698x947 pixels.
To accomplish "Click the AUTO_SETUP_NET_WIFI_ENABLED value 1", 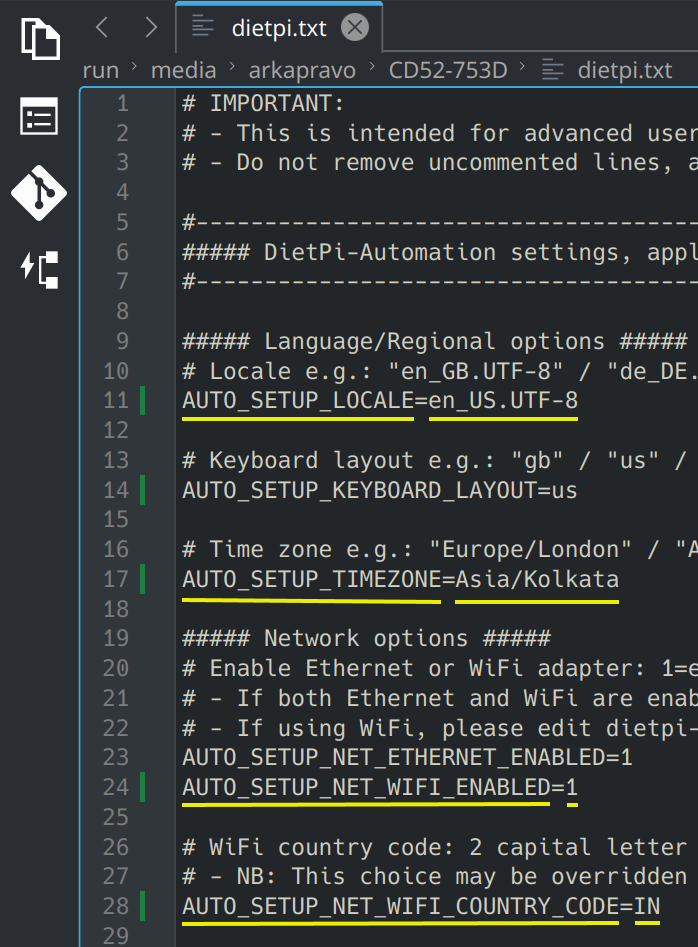I will (571, 787).
